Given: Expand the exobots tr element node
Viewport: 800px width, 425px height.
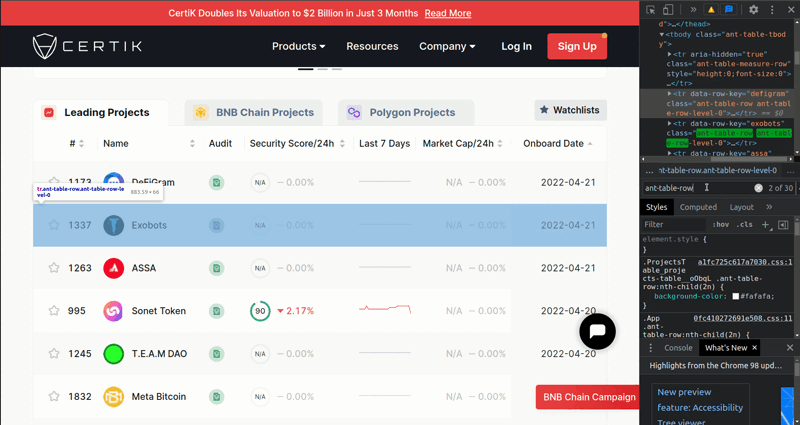Looking at the screenshot, I should point(670,123).
